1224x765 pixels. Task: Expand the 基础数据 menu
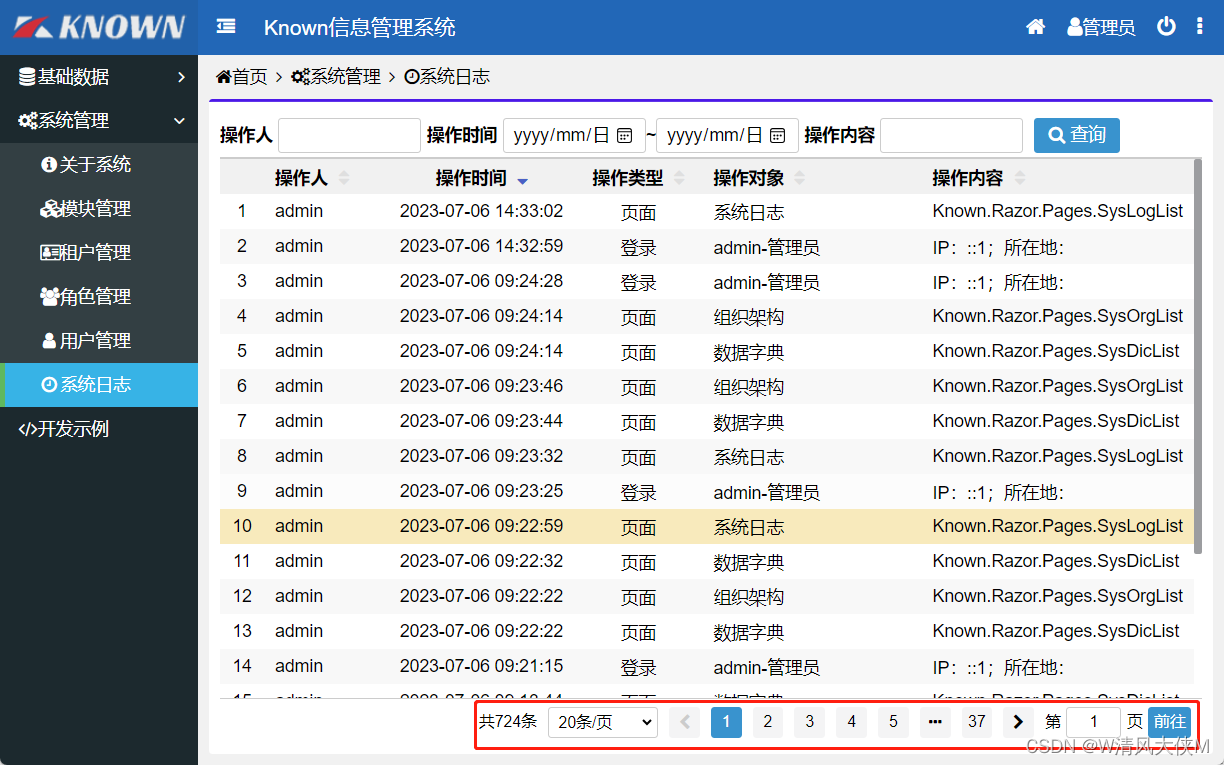pyautogui.click(x=99, y=77)
